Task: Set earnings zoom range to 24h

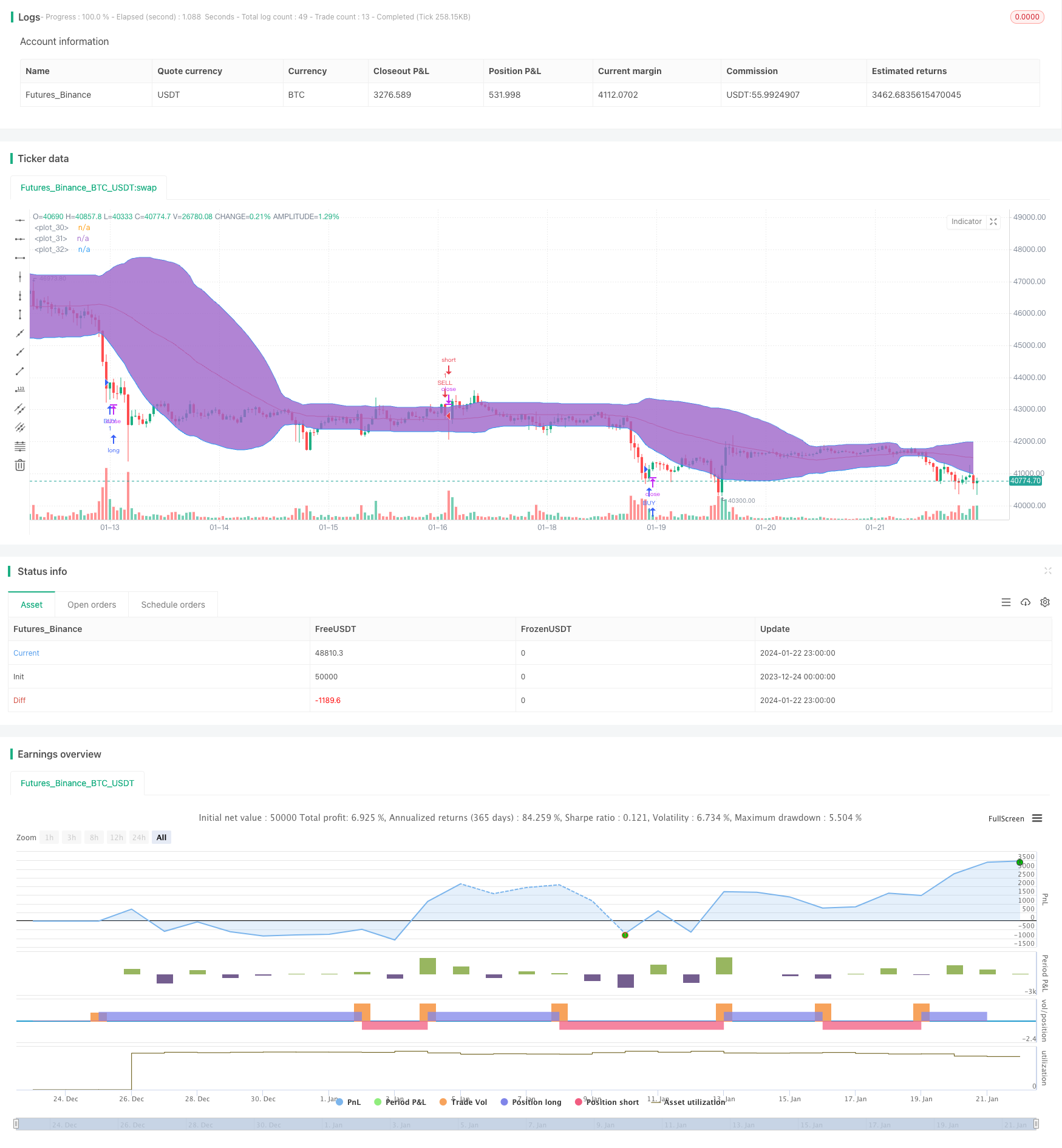Action: [139, 837]
